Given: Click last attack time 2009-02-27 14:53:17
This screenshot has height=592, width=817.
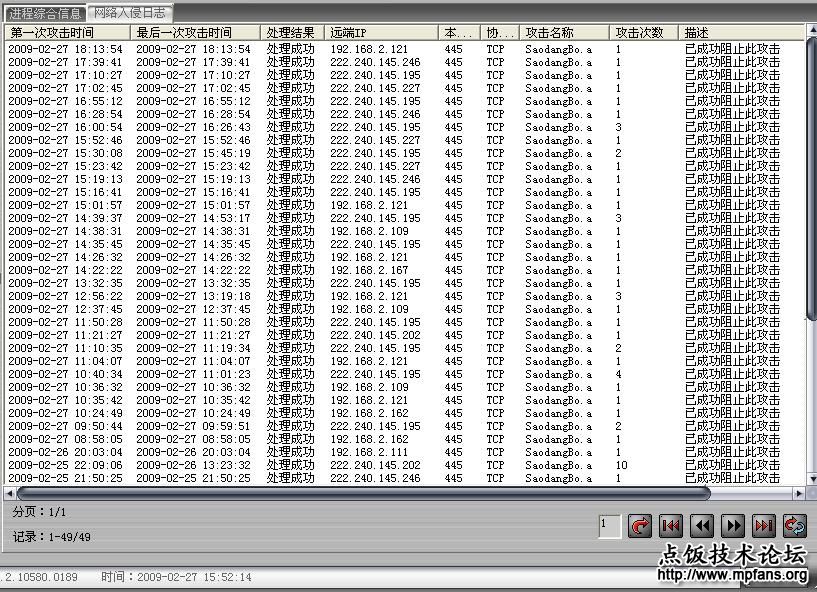Looking at the screenshot, I should click(193, 218).
